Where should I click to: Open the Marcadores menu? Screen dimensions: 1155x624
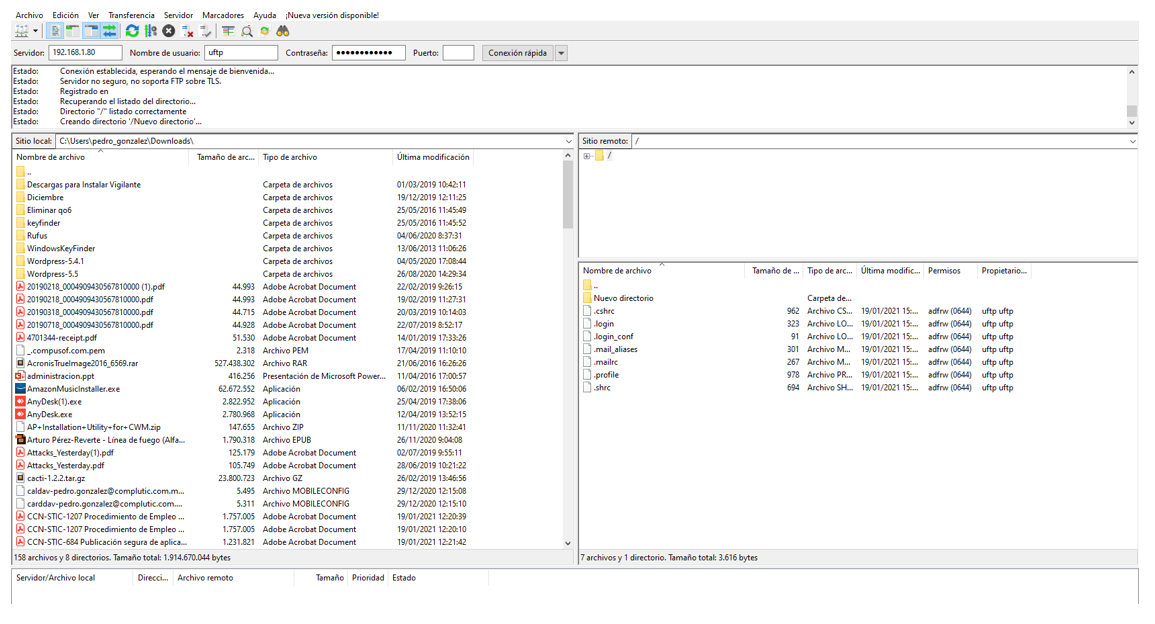[x=223, y=15]
